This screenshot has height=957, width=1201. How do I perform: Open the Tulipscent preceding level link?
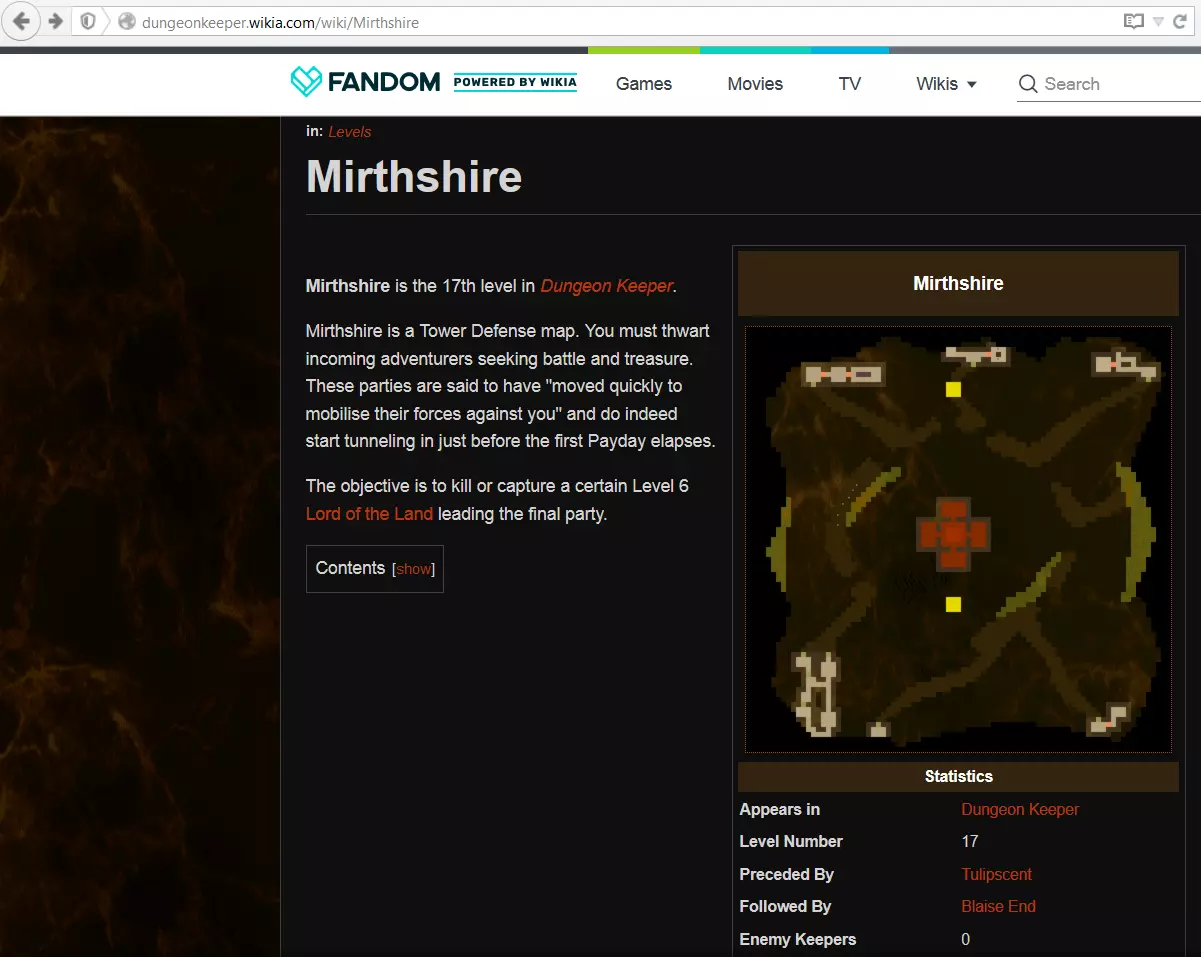click(x=996, y=874)
